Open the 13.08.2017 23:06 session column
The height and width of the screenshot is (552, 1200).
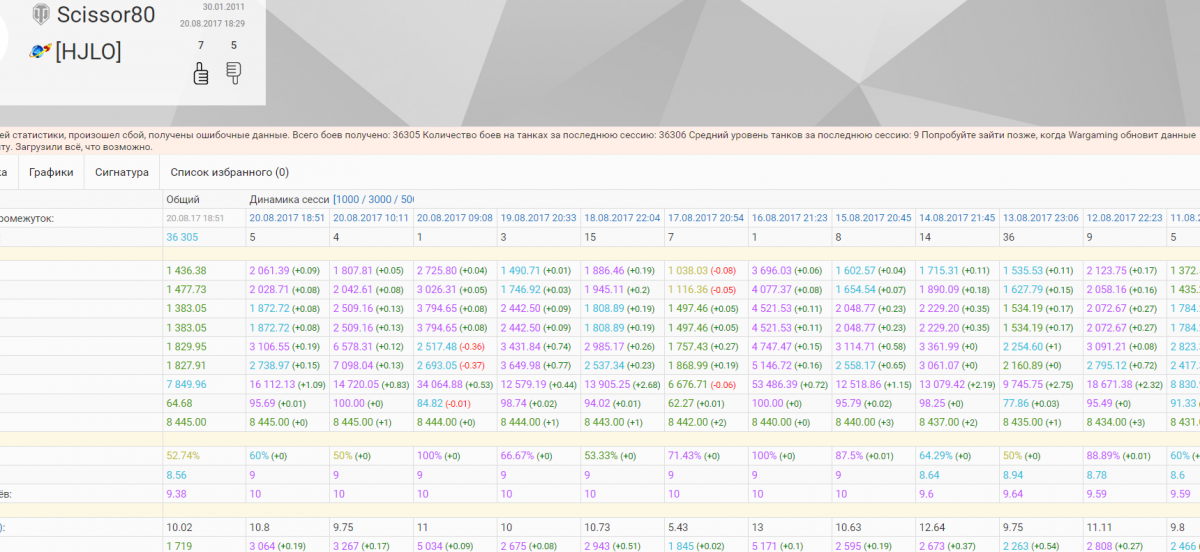[1039, 217]
